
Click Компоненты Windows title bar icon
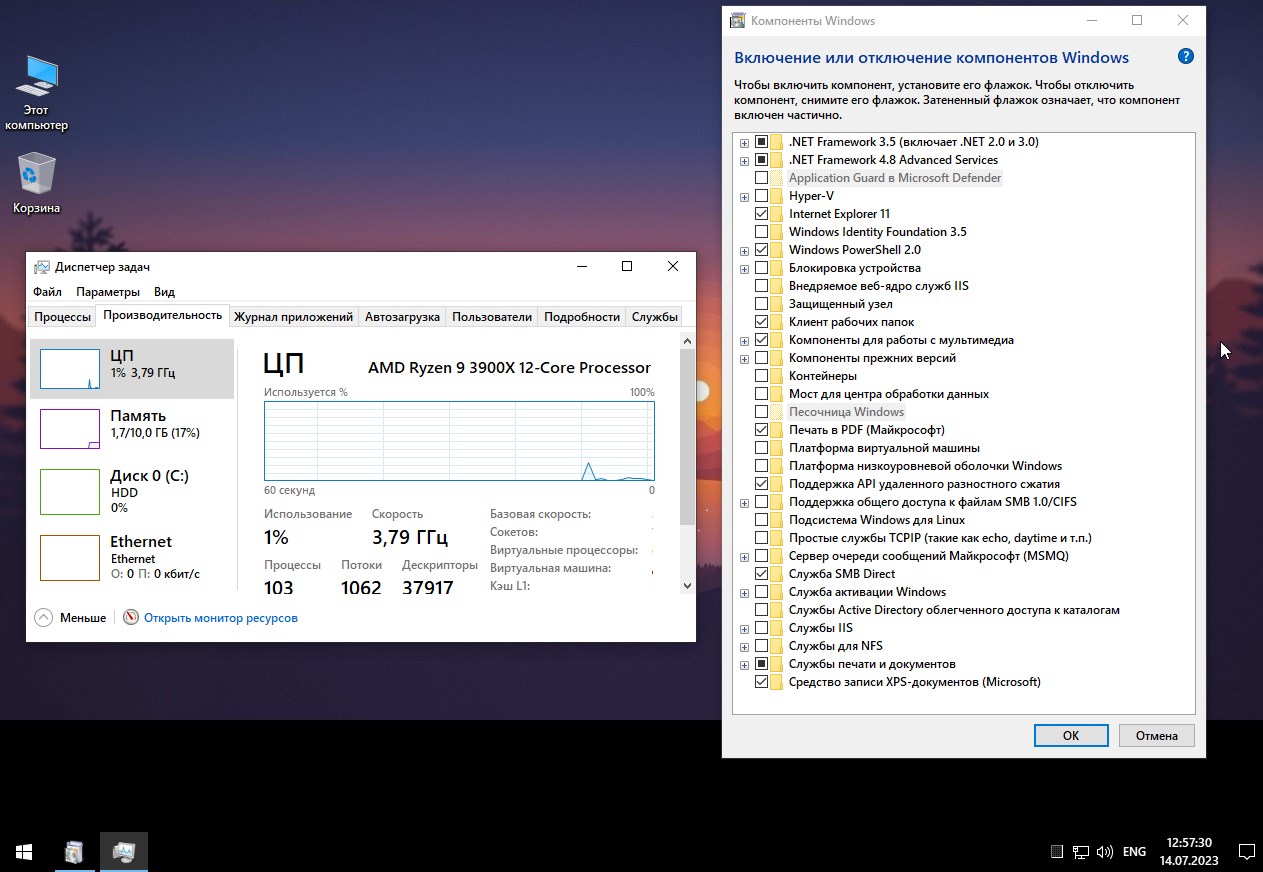(x=737, y=20)
